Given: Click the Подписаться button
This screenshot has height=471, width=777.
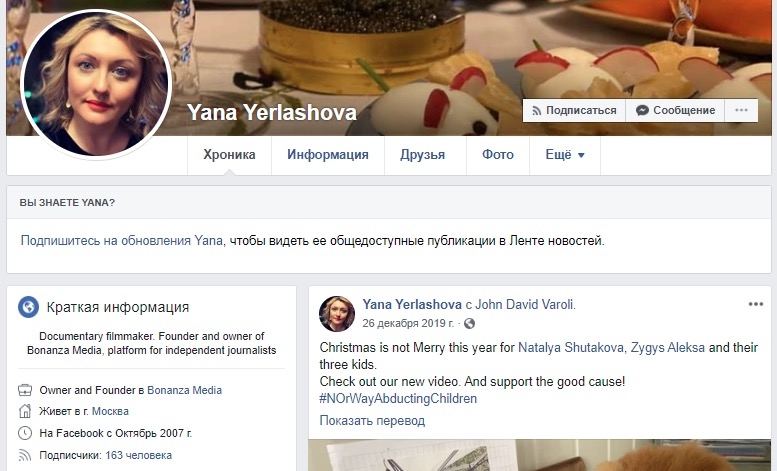Looking at the screenshot, I should (574, 110).
